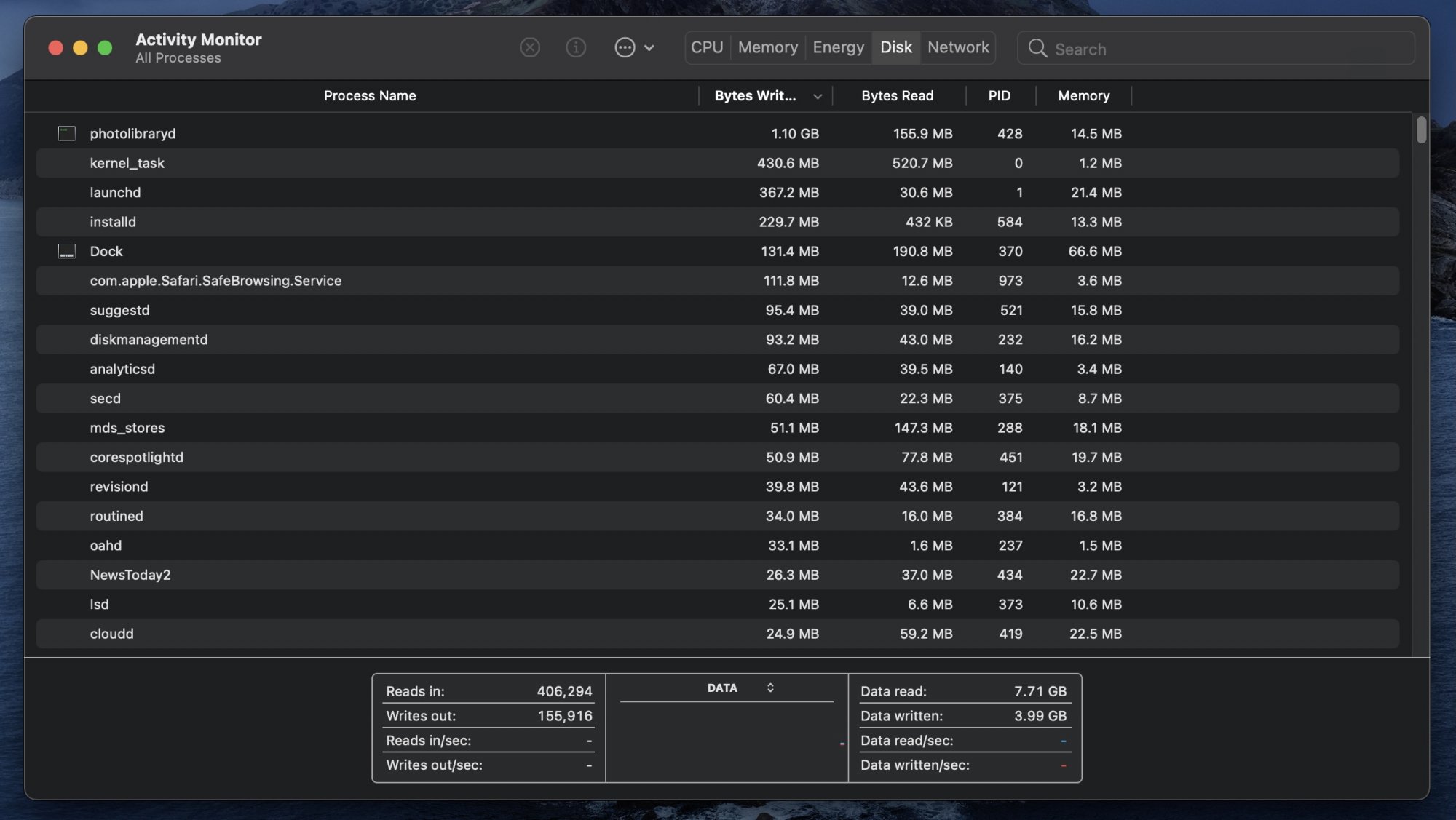Image resolution: width=1456 pixels, height=820 pixels.
Task: Sort by the Bytes Read column
Action: [897, 96]
